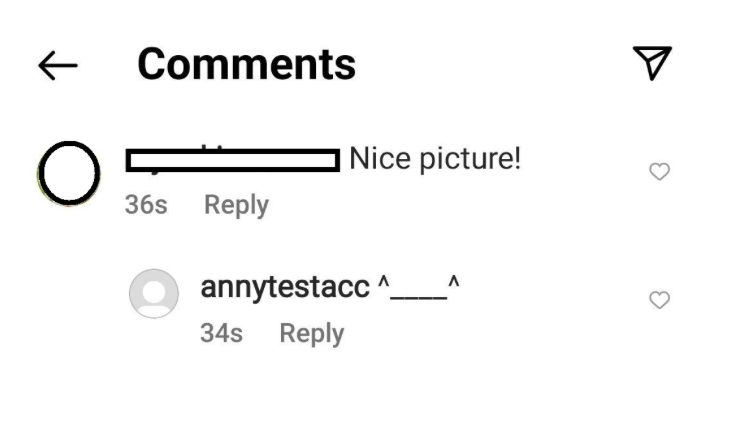748x422 pixels.
Task: Like annytestacc's ^____^ reply
Action: 660,300
